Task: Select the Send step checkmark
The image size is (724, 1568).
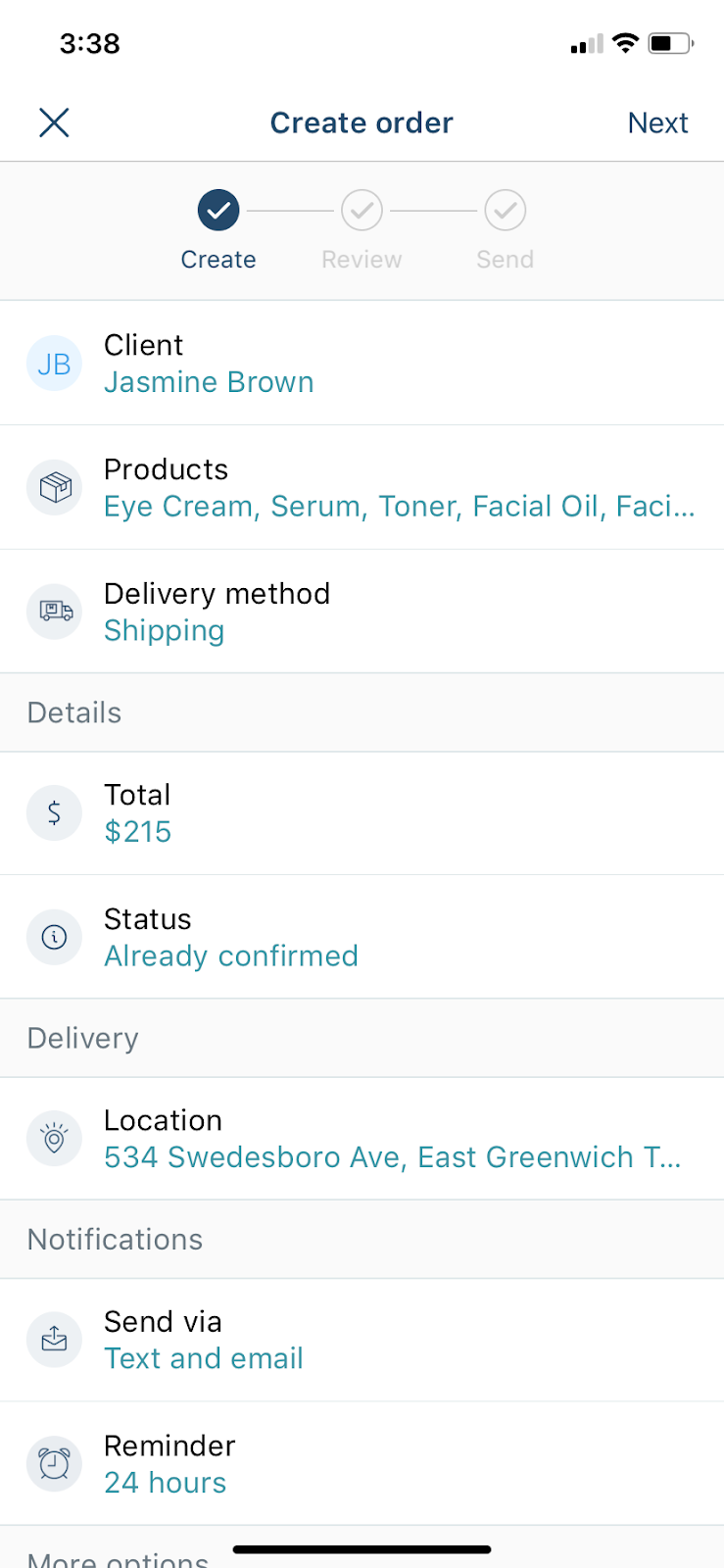Action: (506, 210)
